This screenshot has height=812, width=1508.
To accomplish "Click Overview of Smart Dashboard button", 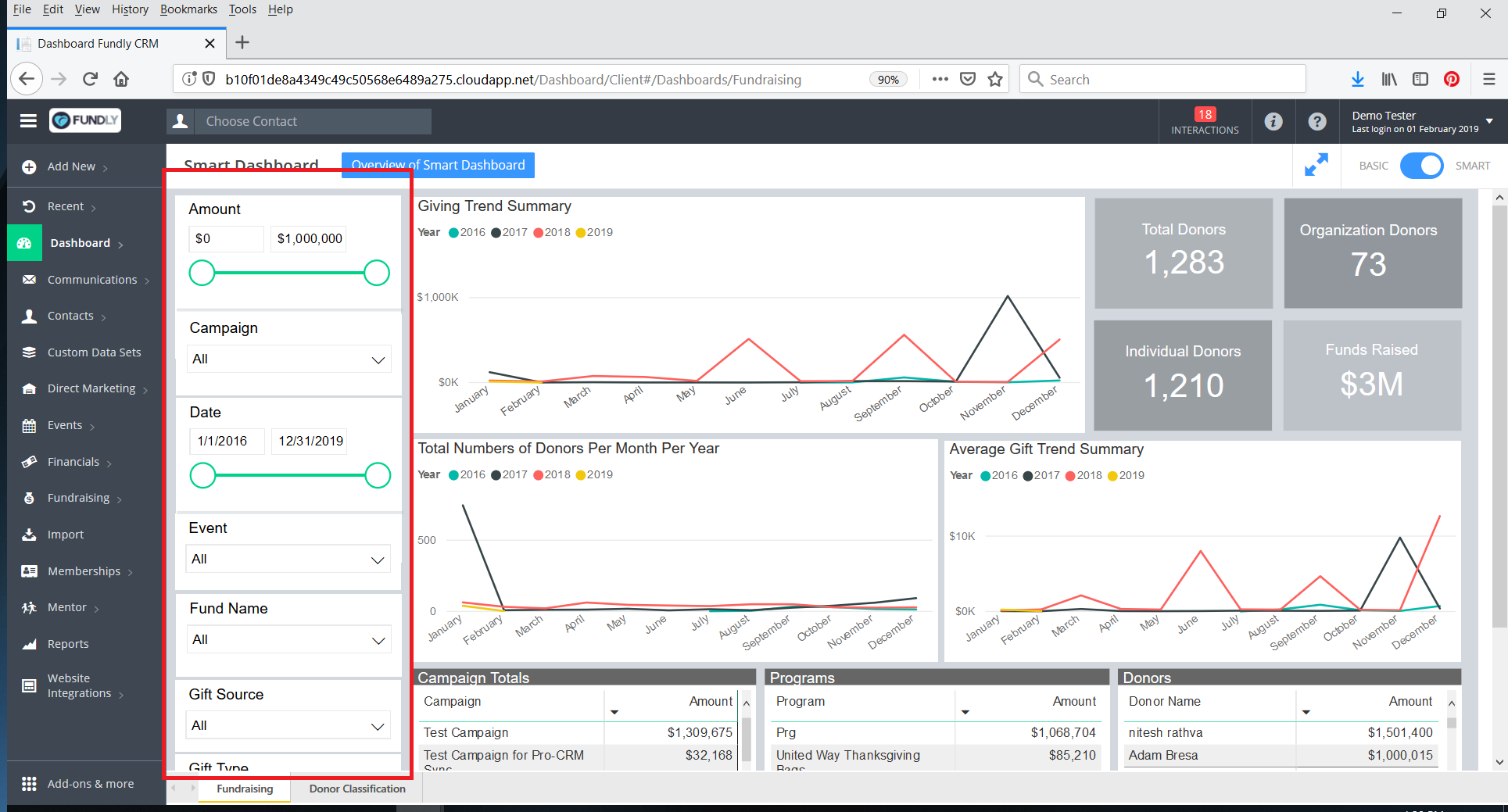I will coord(438,165).
